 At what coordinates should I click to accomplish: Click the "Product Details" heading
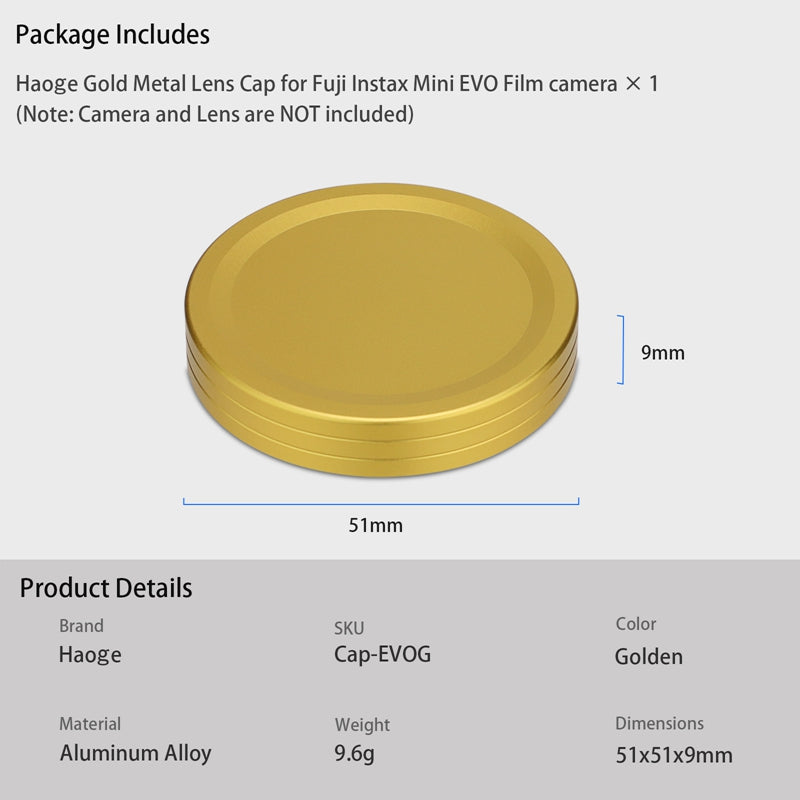(106, 588)
